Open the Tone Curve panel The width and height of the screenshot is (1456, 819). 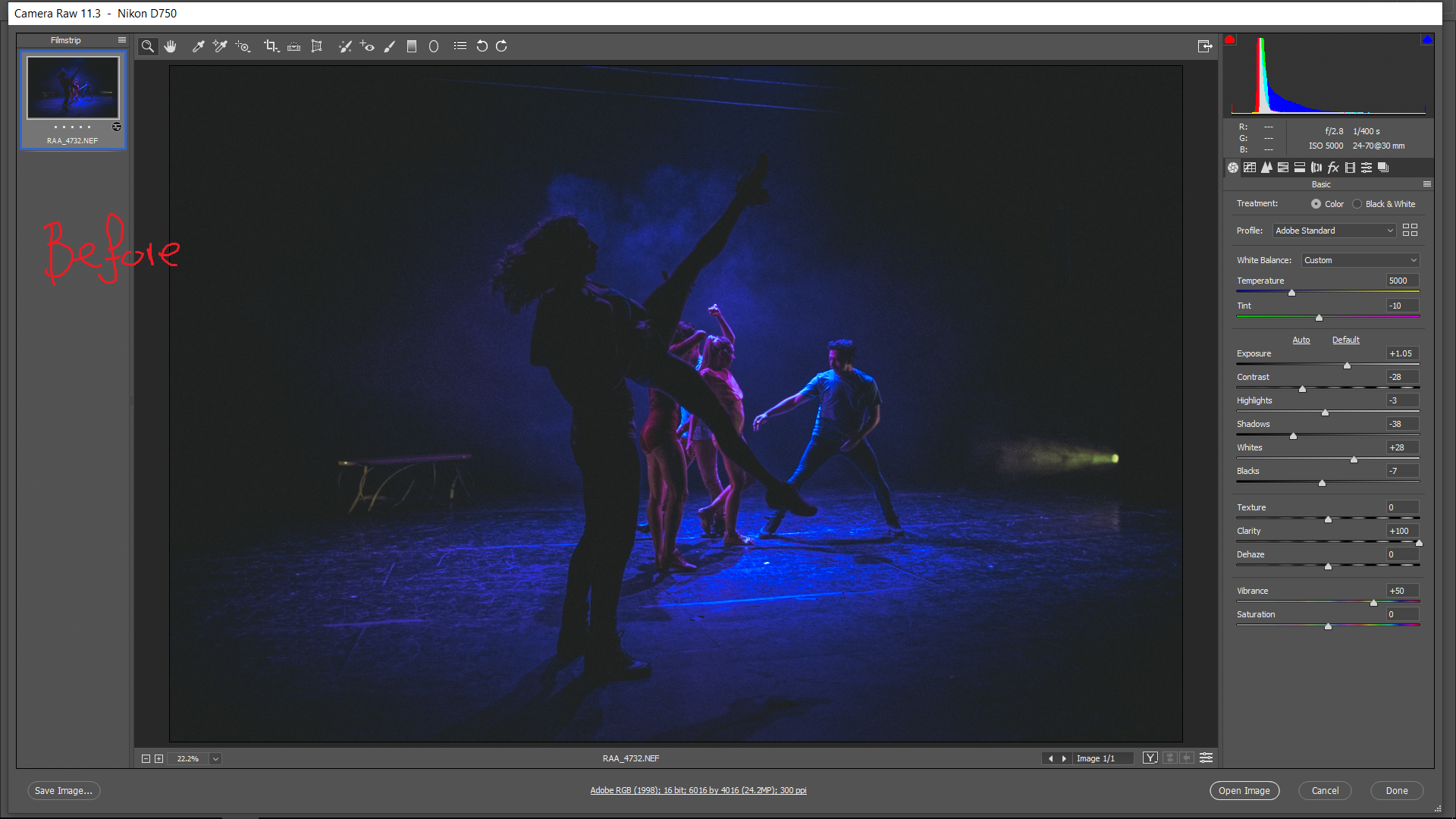coord(1250,168)
